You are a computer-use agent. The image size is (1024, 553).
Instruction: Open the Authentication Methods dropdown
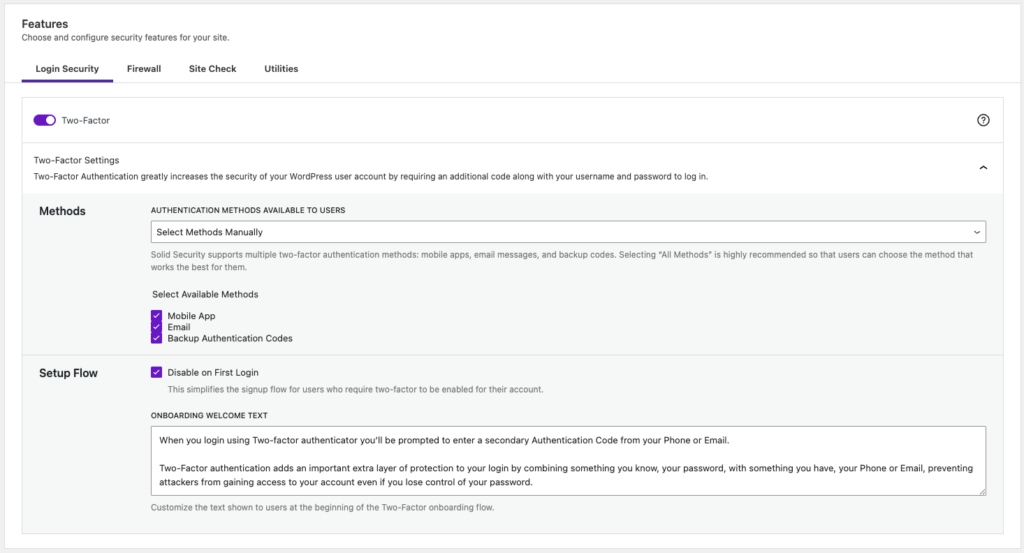click(x=568, y=232)
